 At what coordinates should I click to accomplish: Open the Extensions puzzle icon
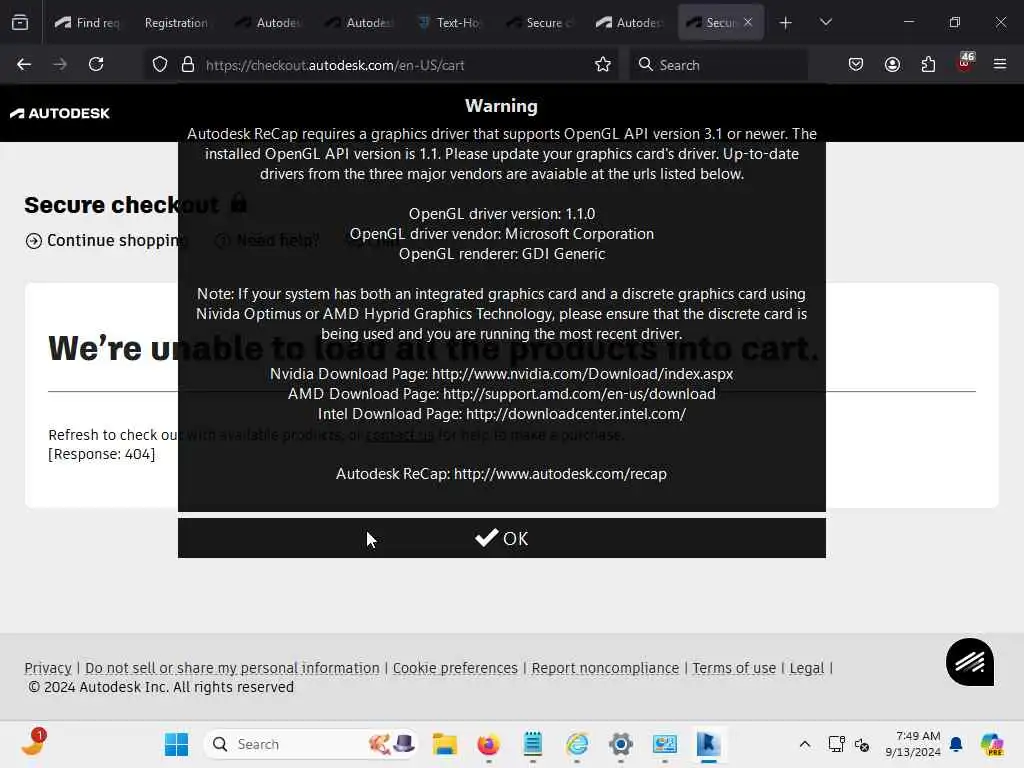[x=928, y=65]
